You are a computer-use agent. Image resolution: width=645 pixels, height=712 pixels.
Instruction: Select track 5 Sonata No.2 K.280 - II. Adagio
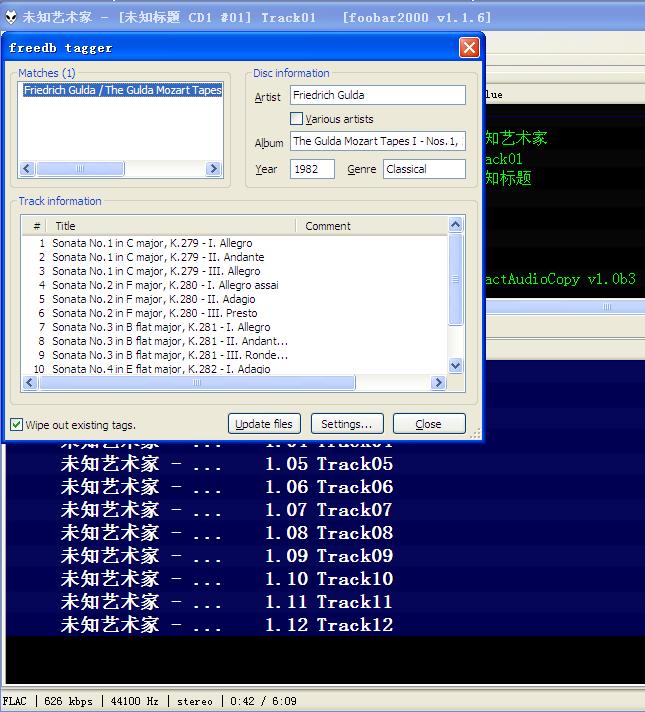235,299
